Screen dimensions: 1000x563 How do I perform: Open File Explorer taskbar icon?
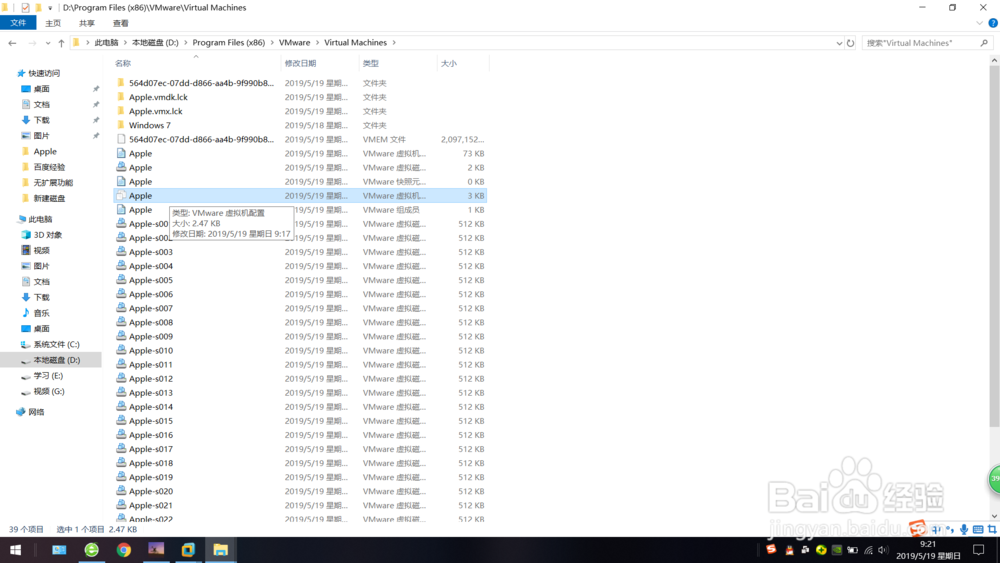[x=221, y=550]
